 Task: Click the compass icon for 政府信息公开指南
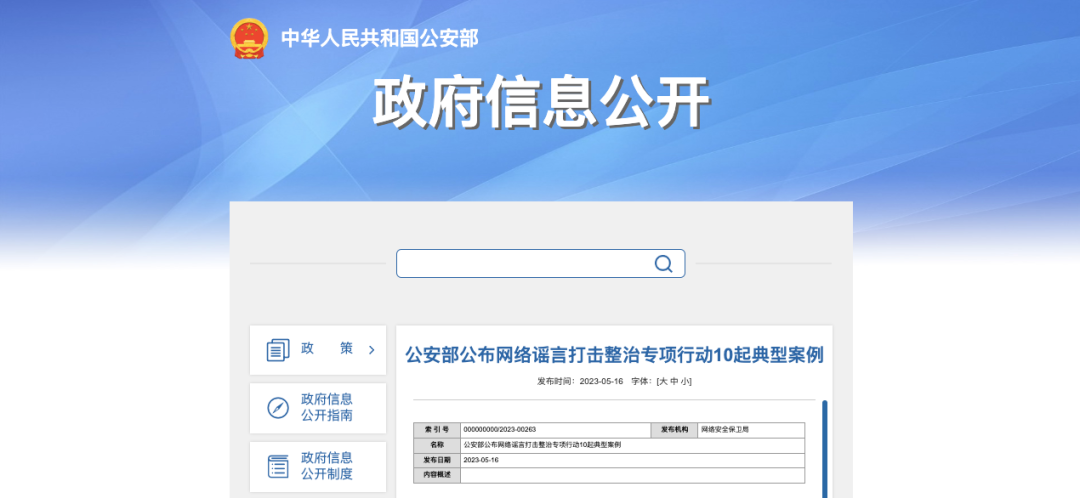(278, 408)
